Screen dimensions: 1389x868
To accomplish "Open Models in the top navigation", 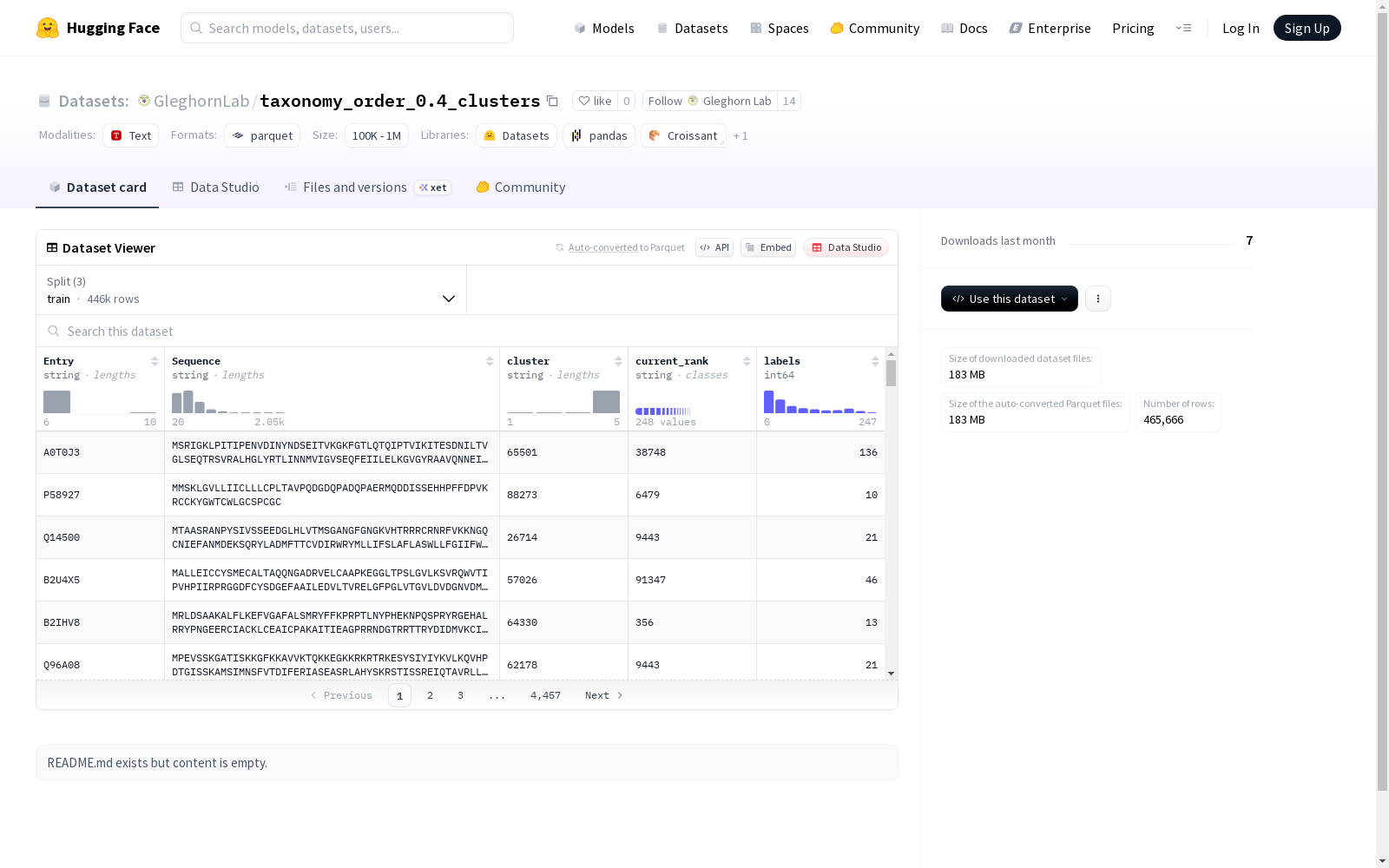I will pyautogui.click(x=604, y=28).
